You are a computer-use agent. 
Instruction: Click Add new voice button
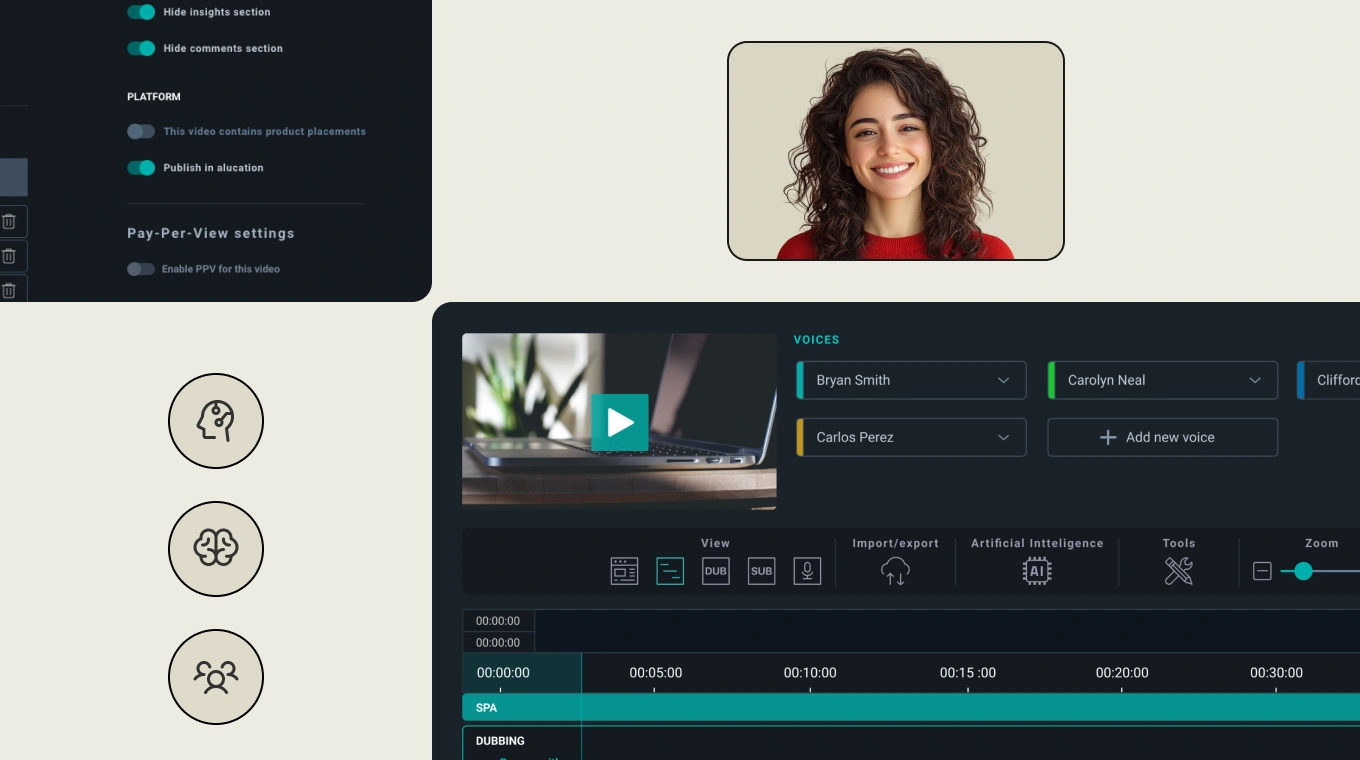click(1162, 437)
